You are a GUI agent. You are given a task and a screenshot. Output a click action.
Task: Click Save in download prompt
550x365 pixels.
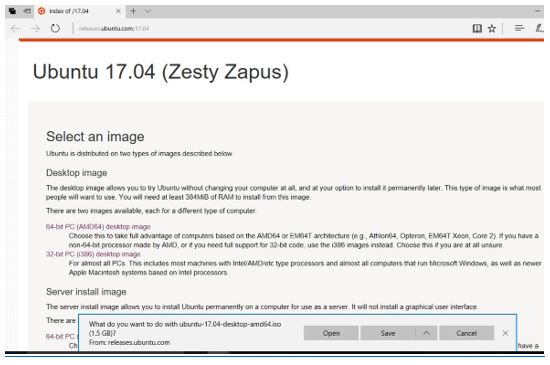point(388,333)
